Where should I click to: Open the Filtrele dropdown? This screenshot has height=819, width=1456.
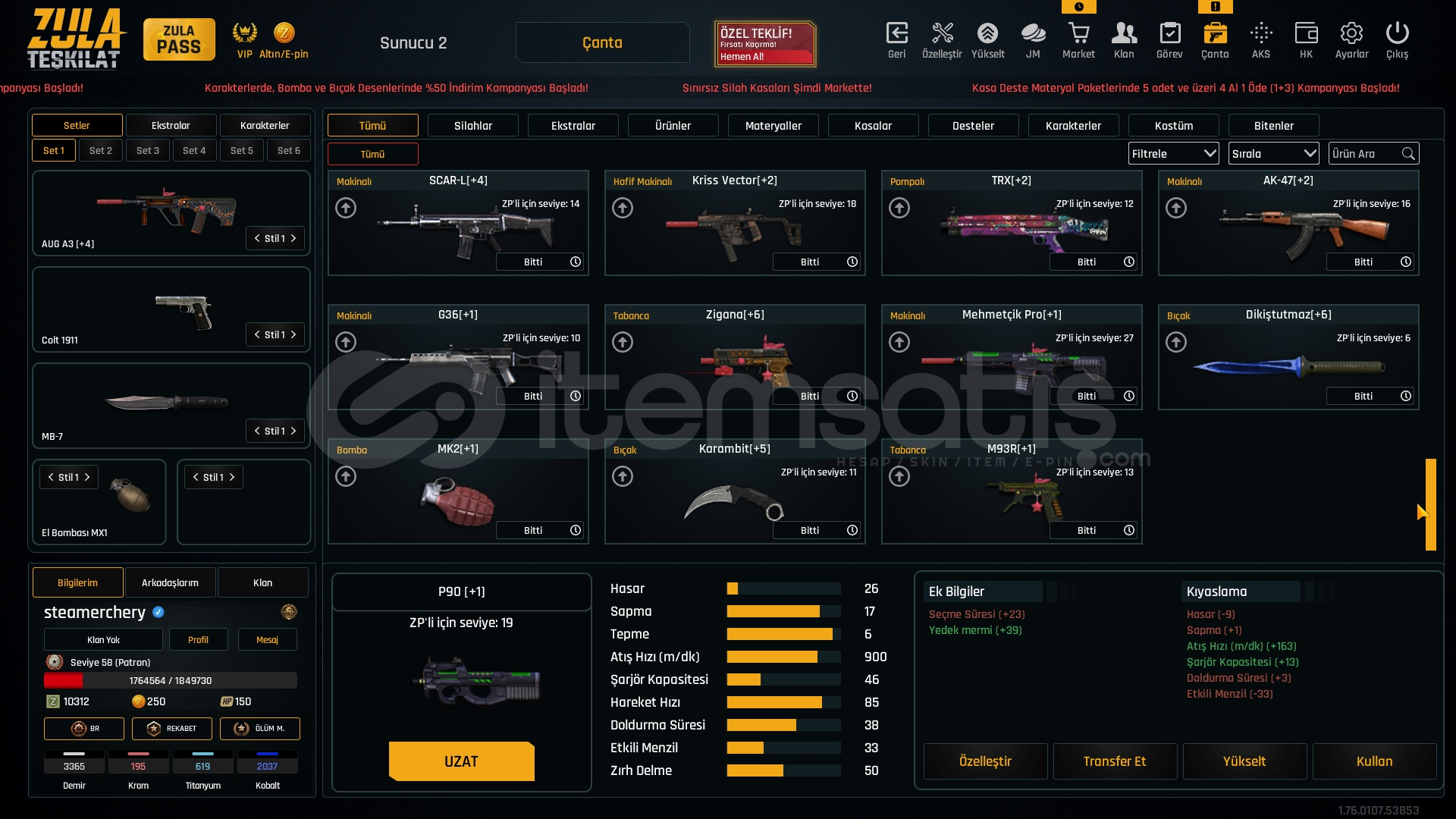[x=1173, y=154]
